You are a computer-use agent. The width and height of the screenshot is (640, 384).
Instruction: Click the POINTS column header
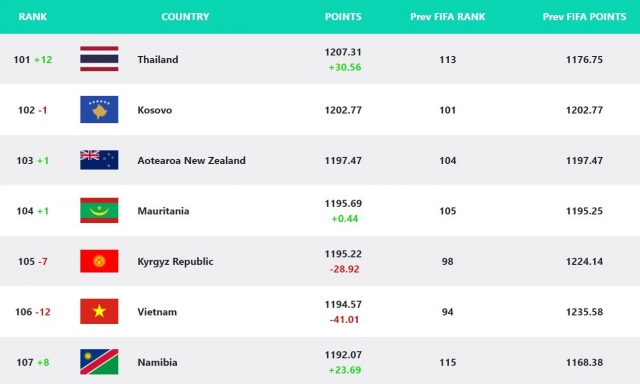[x=343, y=17]
